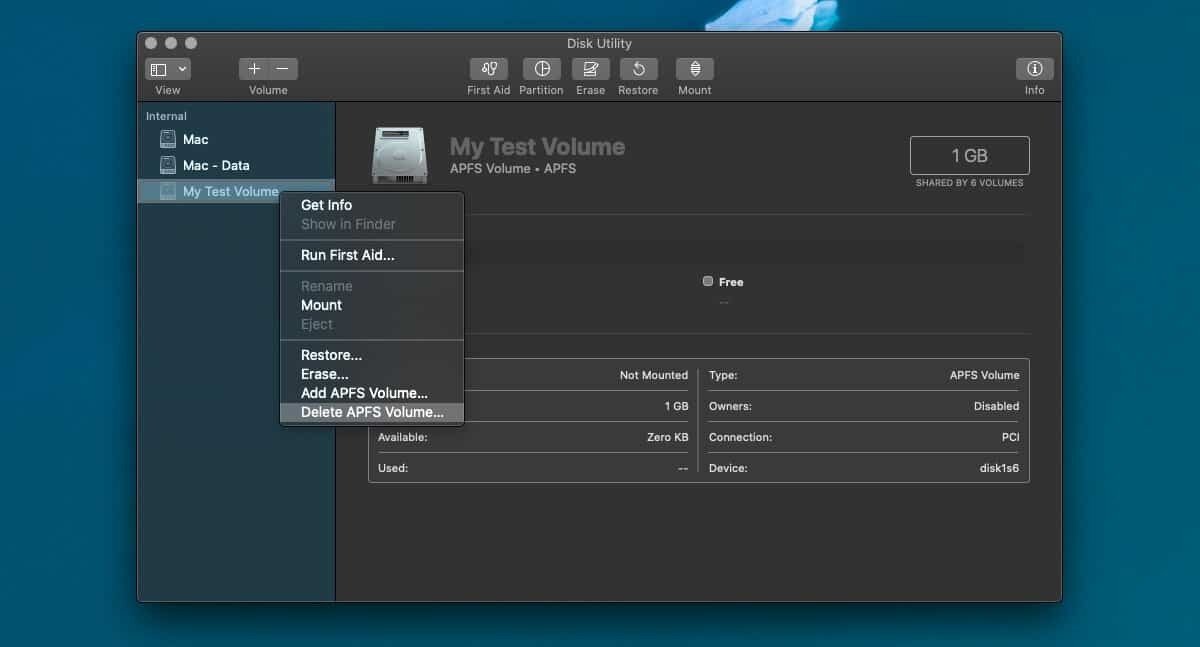The image size is (1200, 647).
Task: Select Add APFS Volume... menu item
Action: [364, 393]
